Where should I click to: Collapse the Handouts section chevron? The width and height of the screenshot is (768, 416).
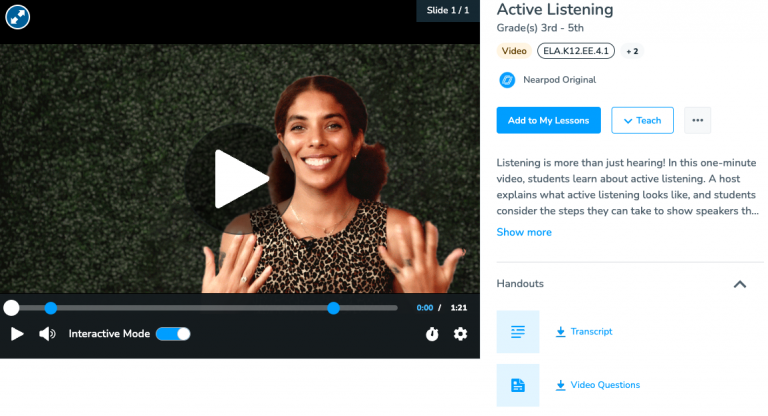740,284
